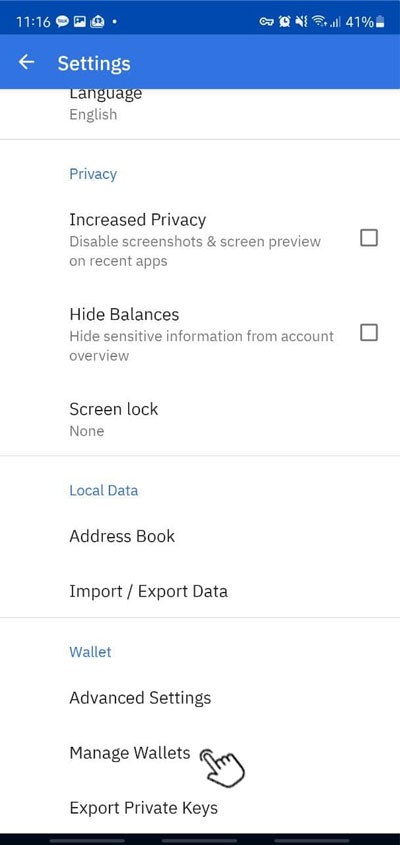Open Export Private Keys
400x845 pixels.
point(200,808)
